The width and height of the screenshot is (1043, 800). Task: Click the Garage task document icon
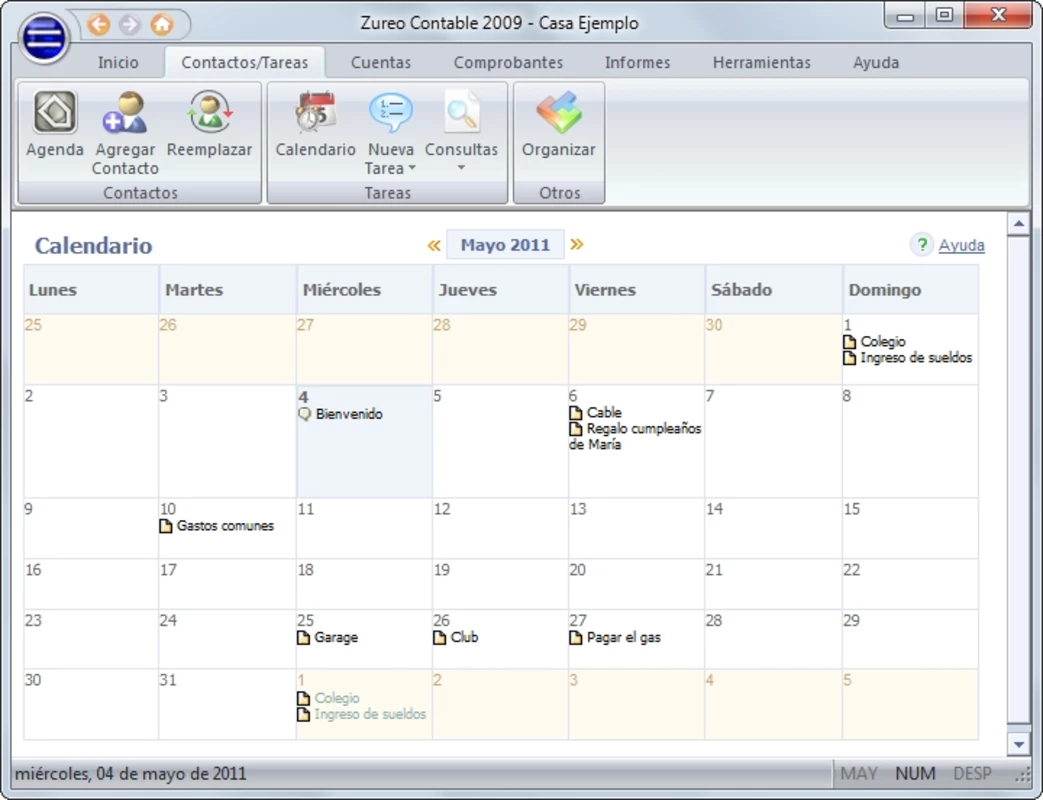point(303,638)
